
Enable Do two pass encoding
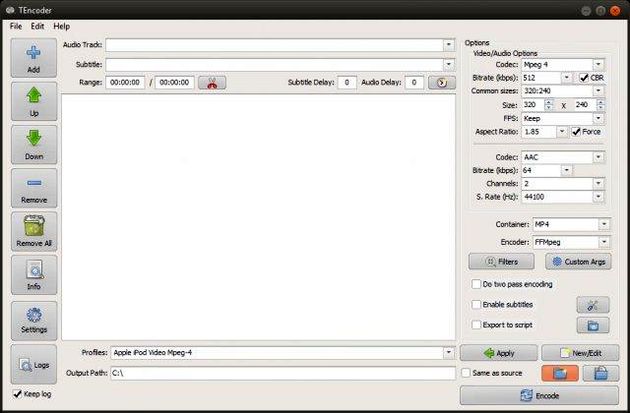pyautogui.click(x=477, y=284)
